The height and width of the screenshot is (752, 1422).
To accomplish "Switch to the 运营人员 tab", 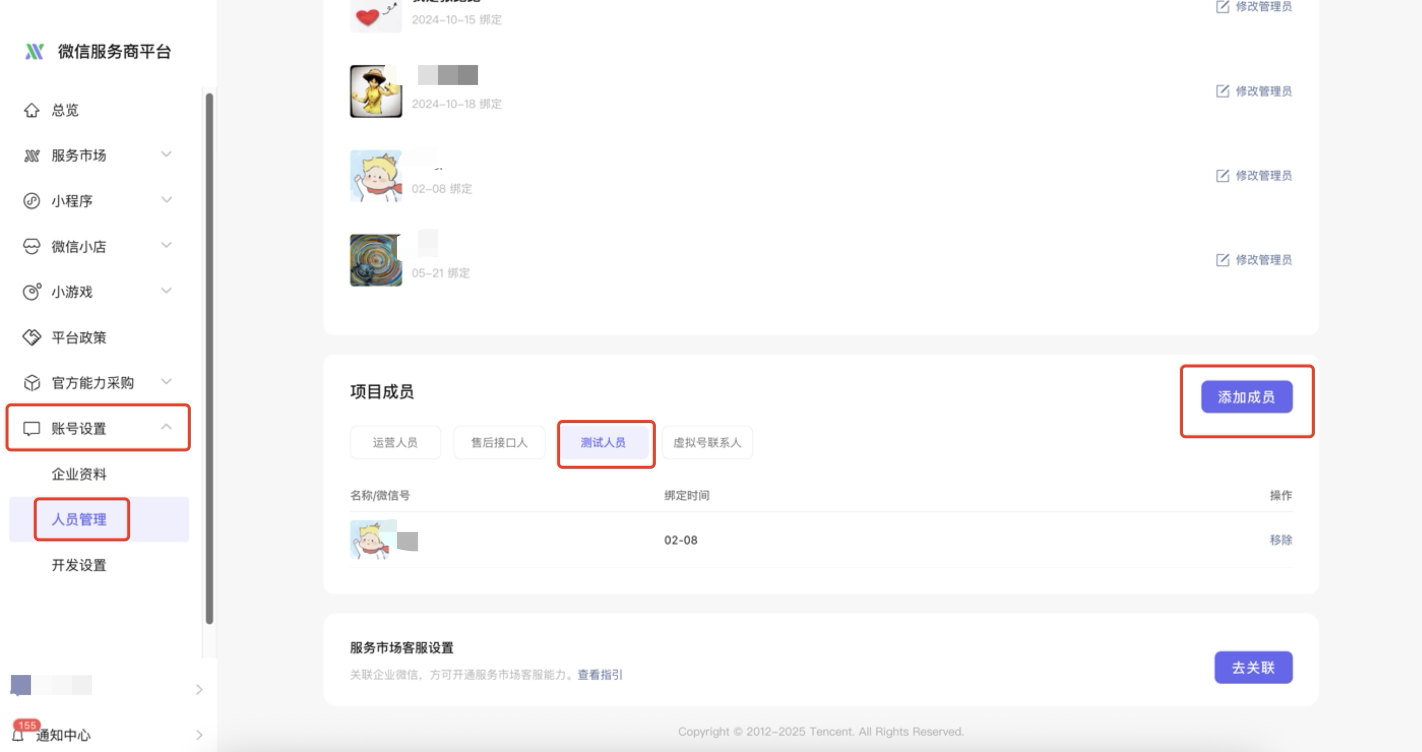I will 395,443.
